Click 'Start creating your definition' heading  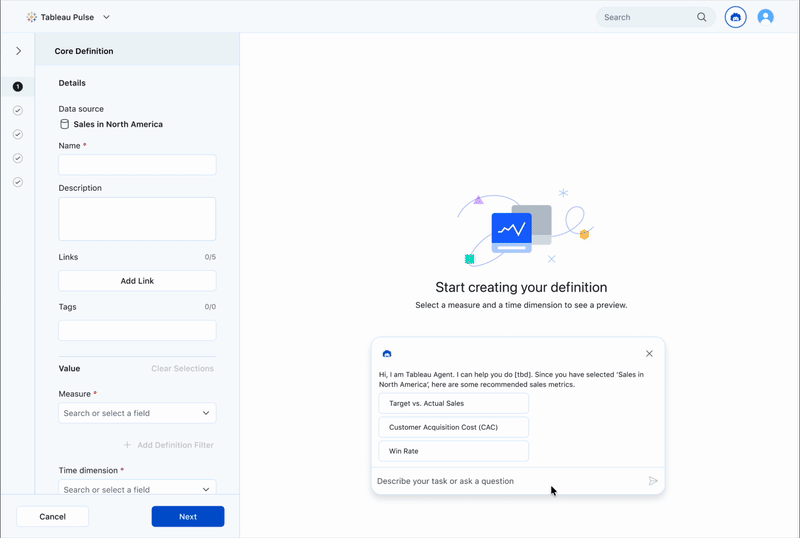(521, 287)
